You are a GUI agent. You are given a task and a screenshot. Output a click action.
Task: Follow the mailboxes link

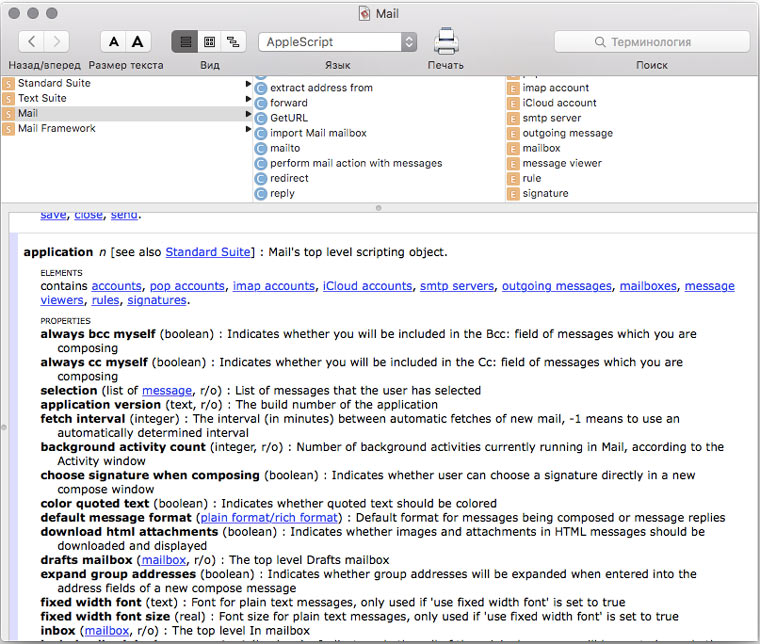(x=648, y=286)
